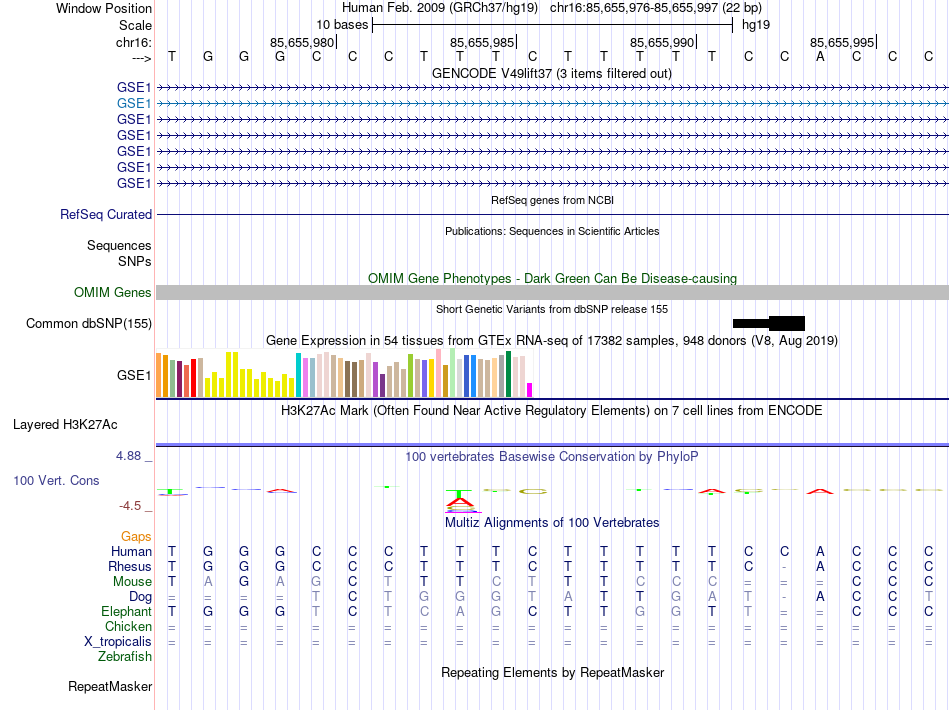Screen dimensions: 950x710
Task: Click the Common dbSNP(155) label
Action: pos(89,323)
